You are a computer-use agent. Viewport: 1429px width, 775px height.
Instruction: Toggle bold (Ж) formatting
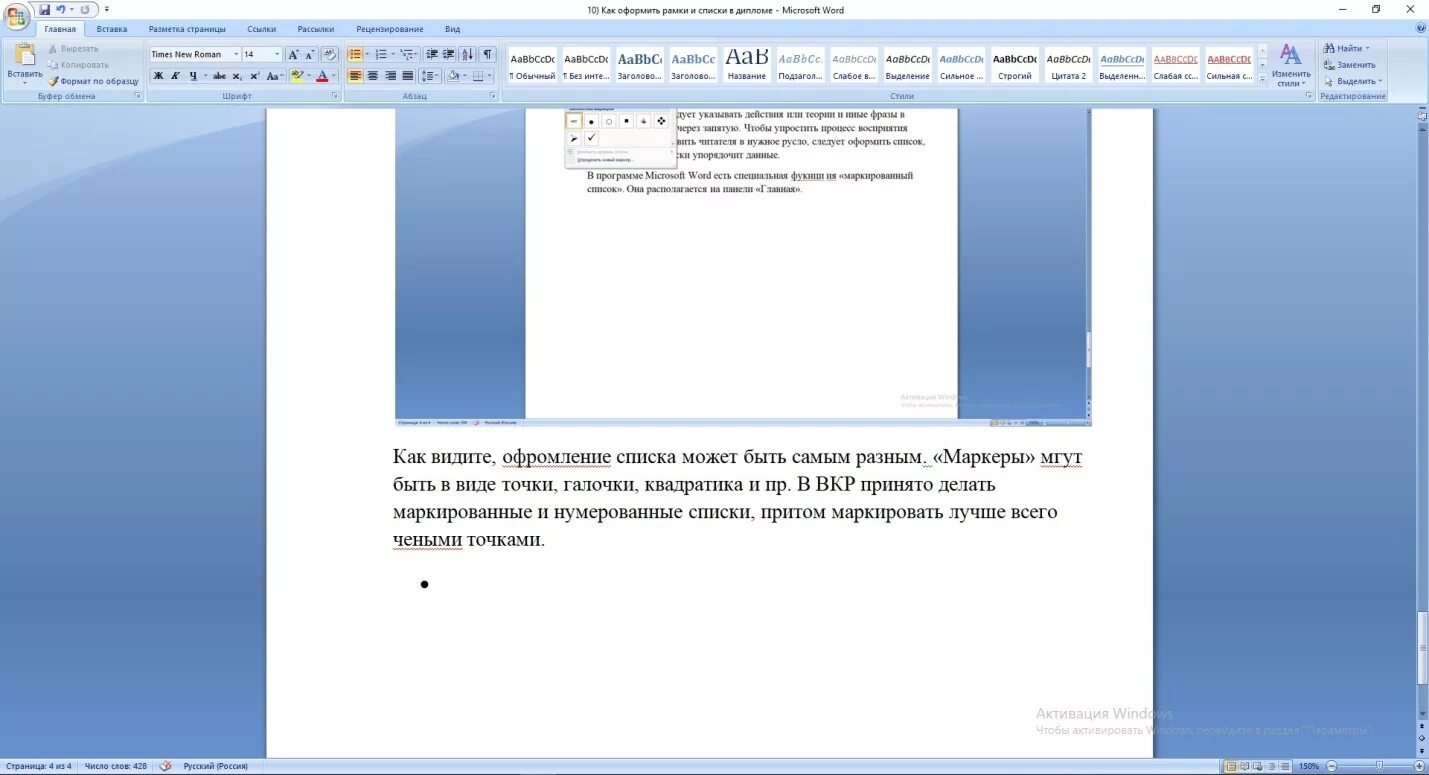[158, 76]
